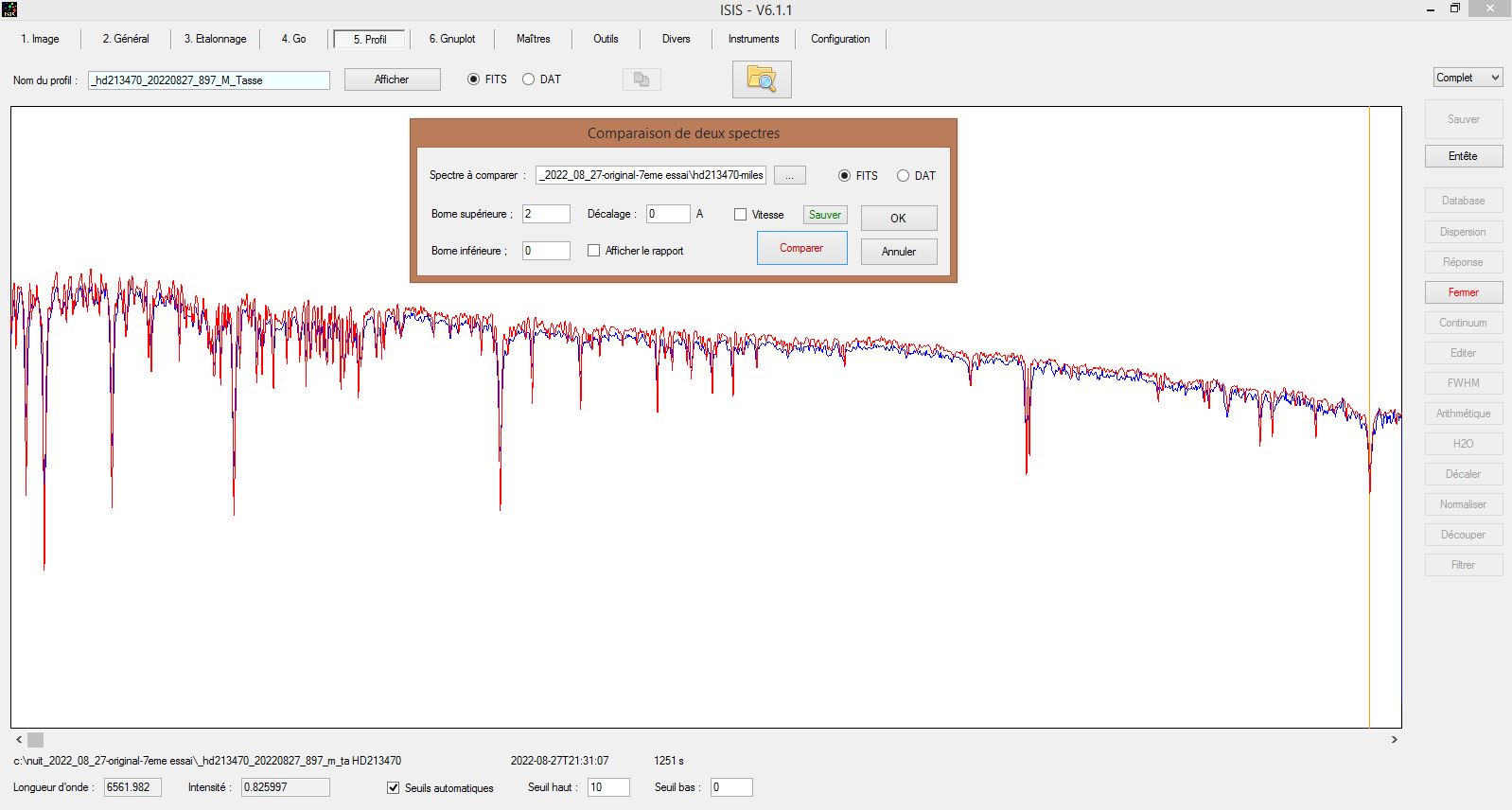Check the Afficher le rapport option

(x=594, y=251)
